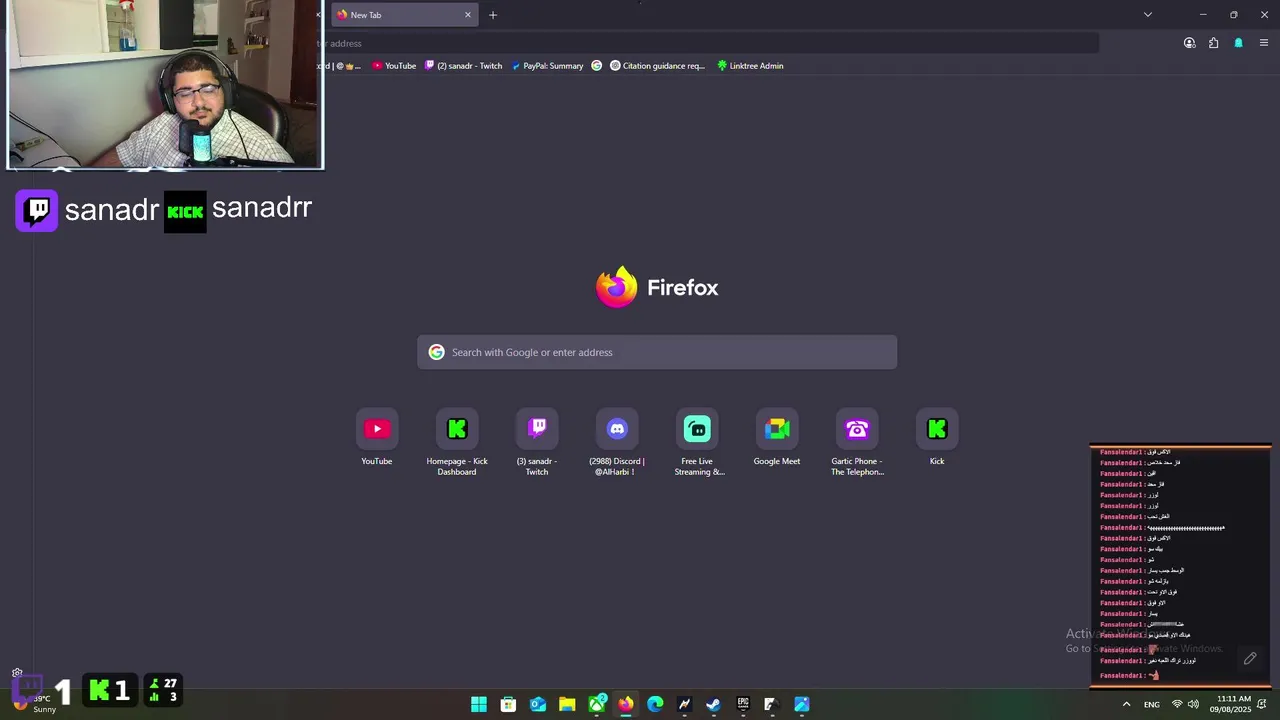
Task: Open Microsoft Store from taskbar
Action: click(x=508, y=704)
